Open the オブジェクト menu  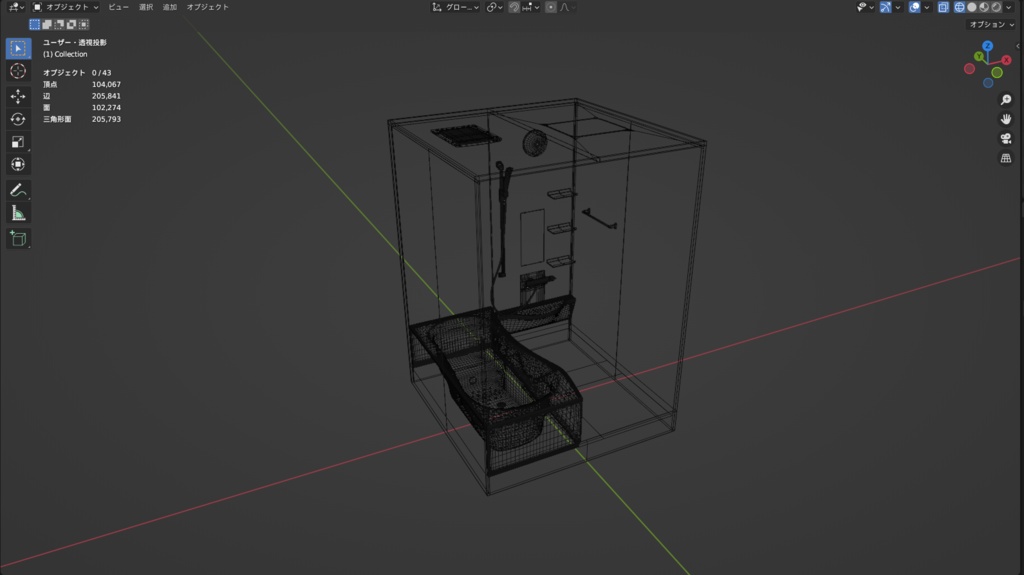tap(208, 7)
